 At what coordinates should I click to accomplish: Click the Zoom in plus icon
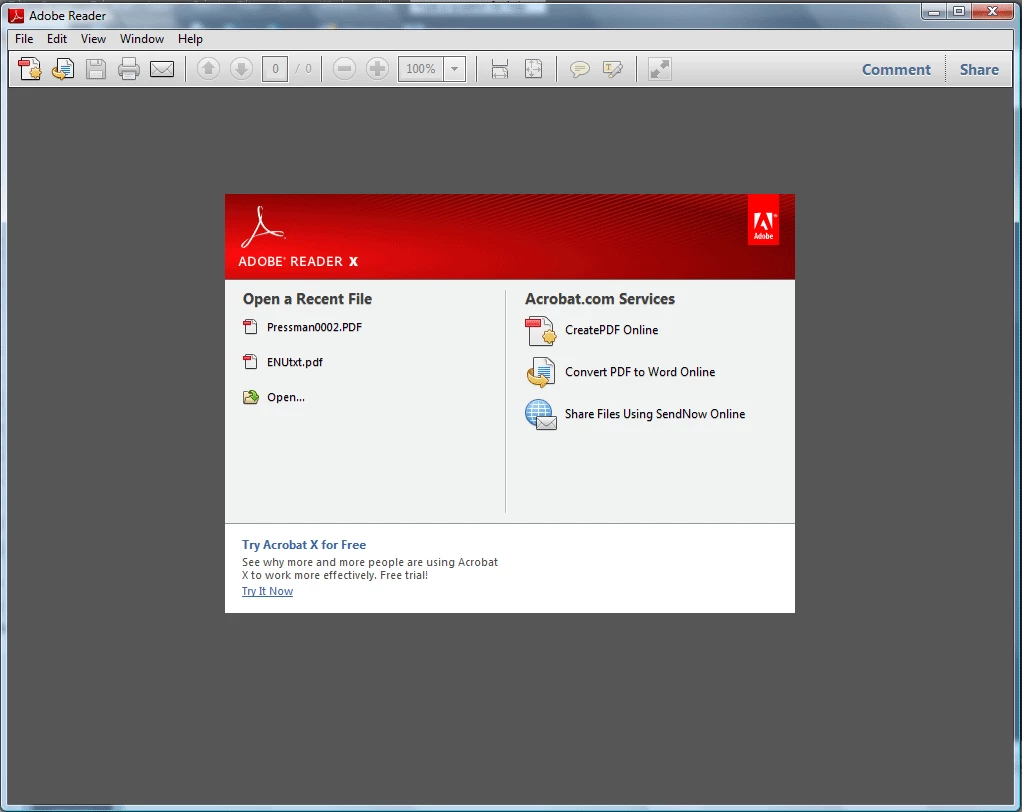click(377, 68)
